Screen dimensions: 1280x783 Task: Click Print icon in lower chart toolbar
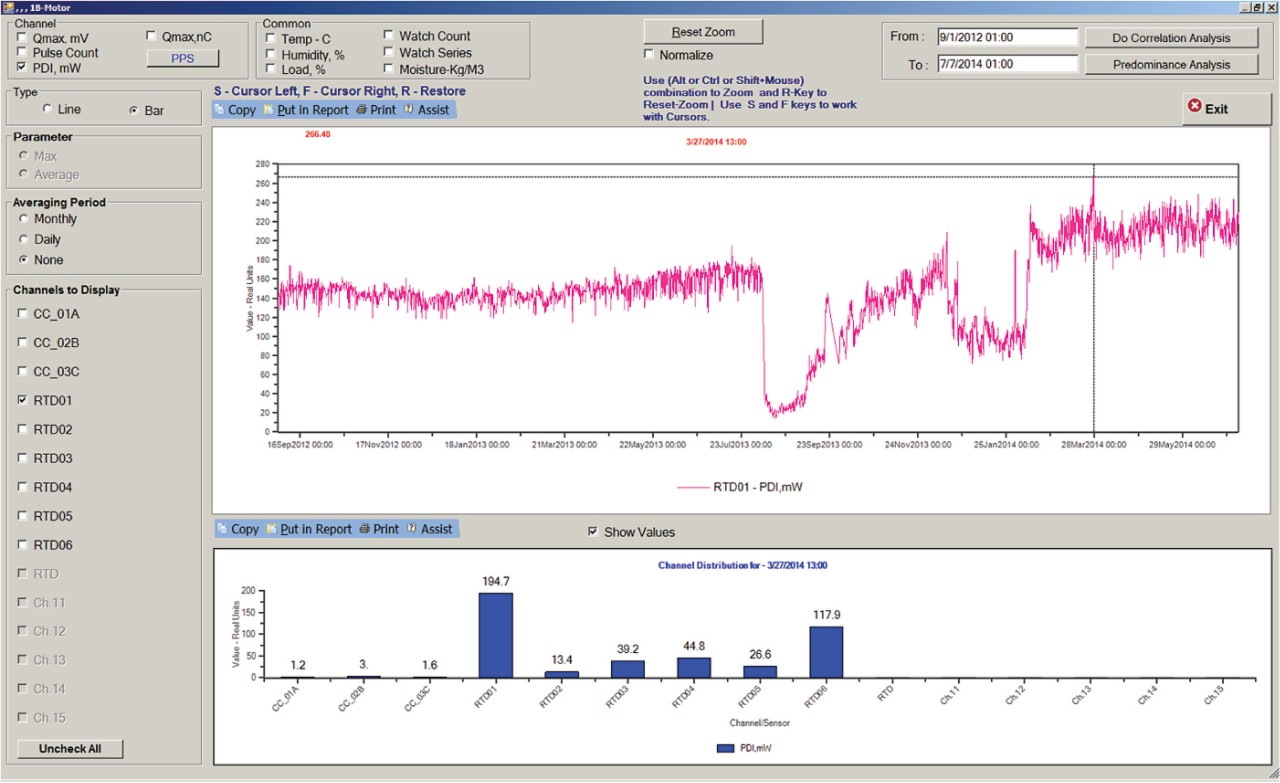tap(365, 529)
